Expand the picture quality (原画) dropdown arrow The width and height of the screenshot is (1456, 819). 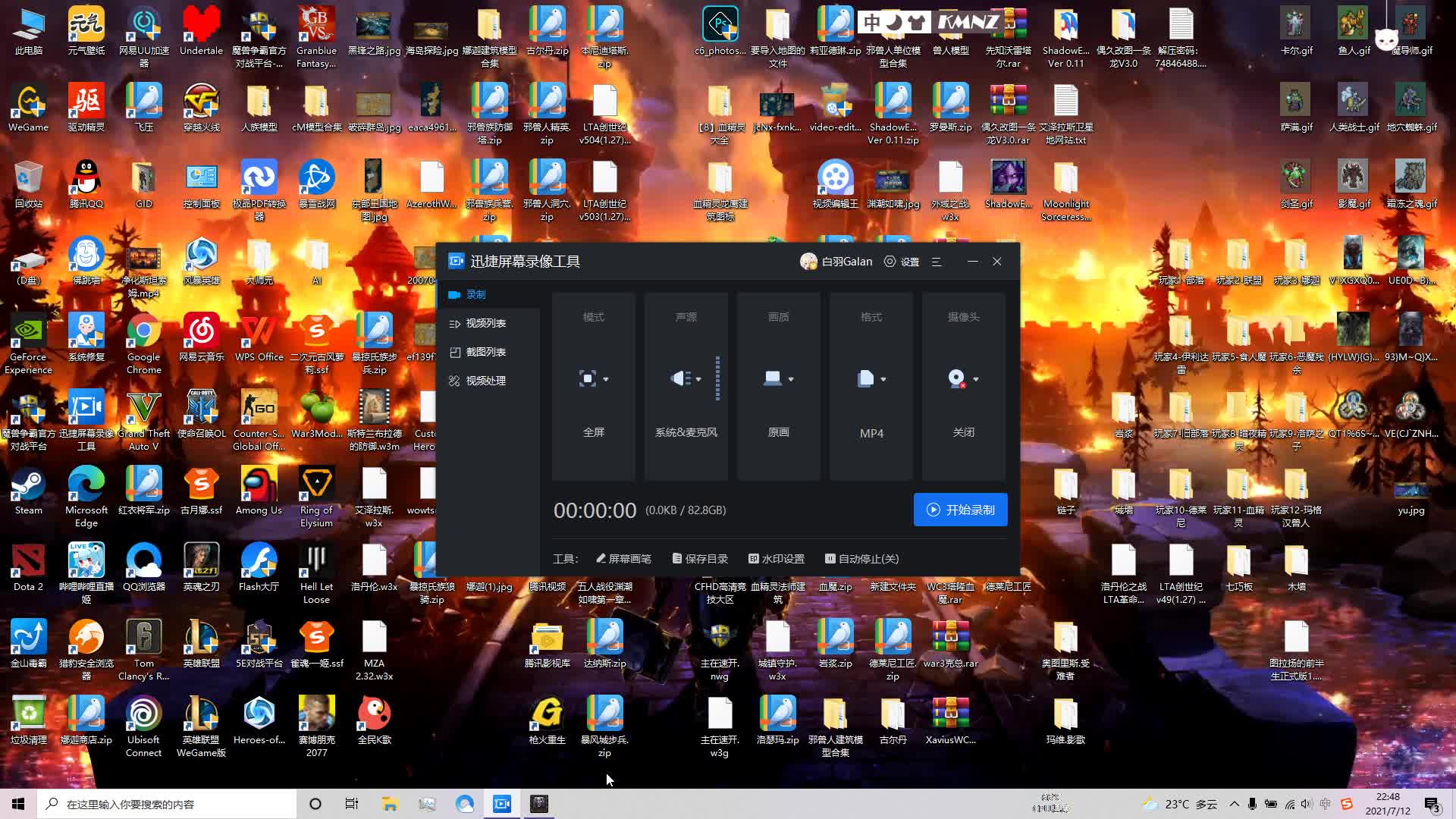pyautogui.click(x=791, y=379)
